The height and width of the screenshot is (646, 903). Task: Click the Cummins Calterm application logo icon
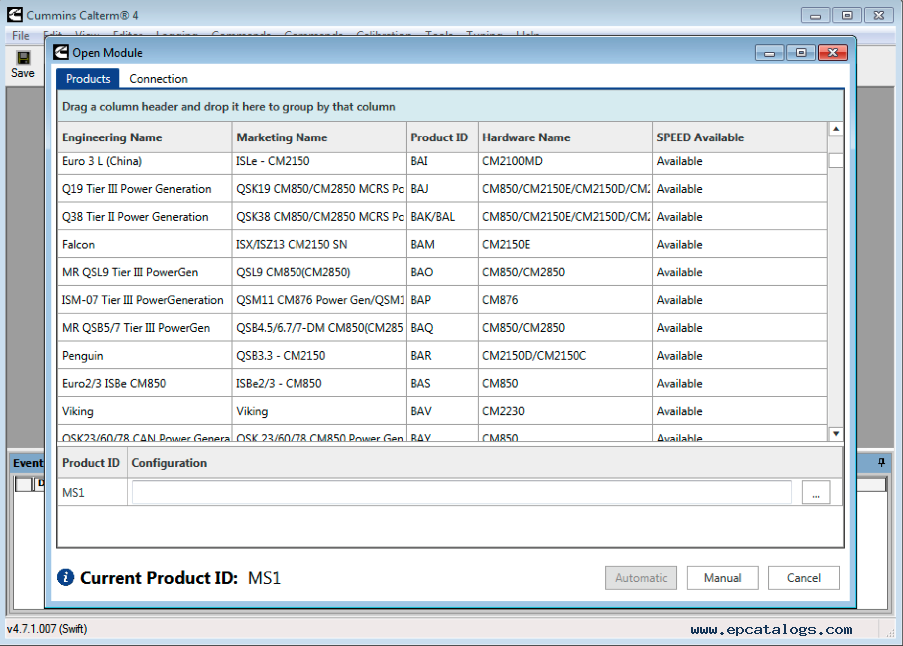click(15, 15)
